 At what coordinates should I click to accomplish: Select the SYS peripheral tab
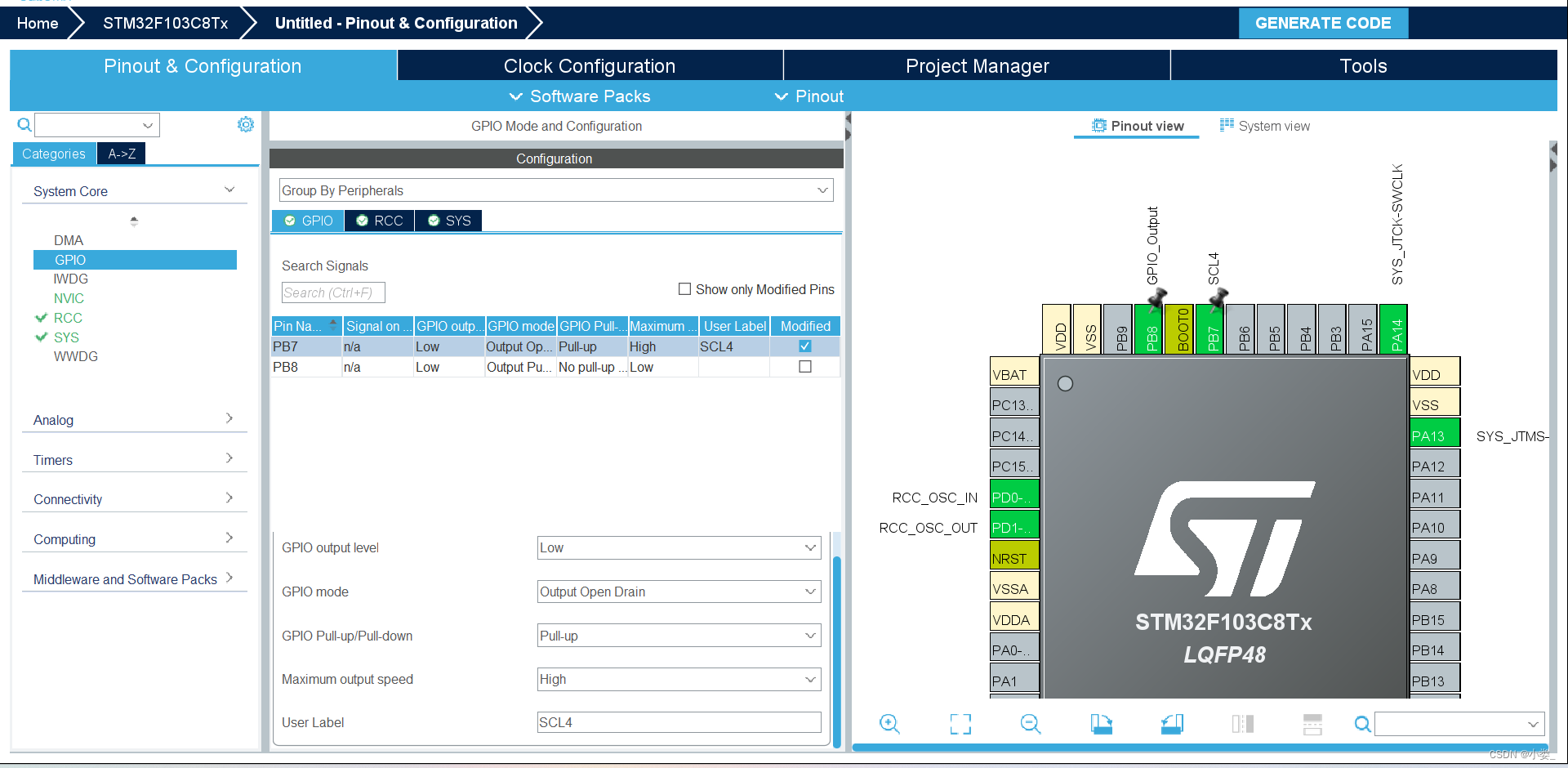(x=449, y=221)
